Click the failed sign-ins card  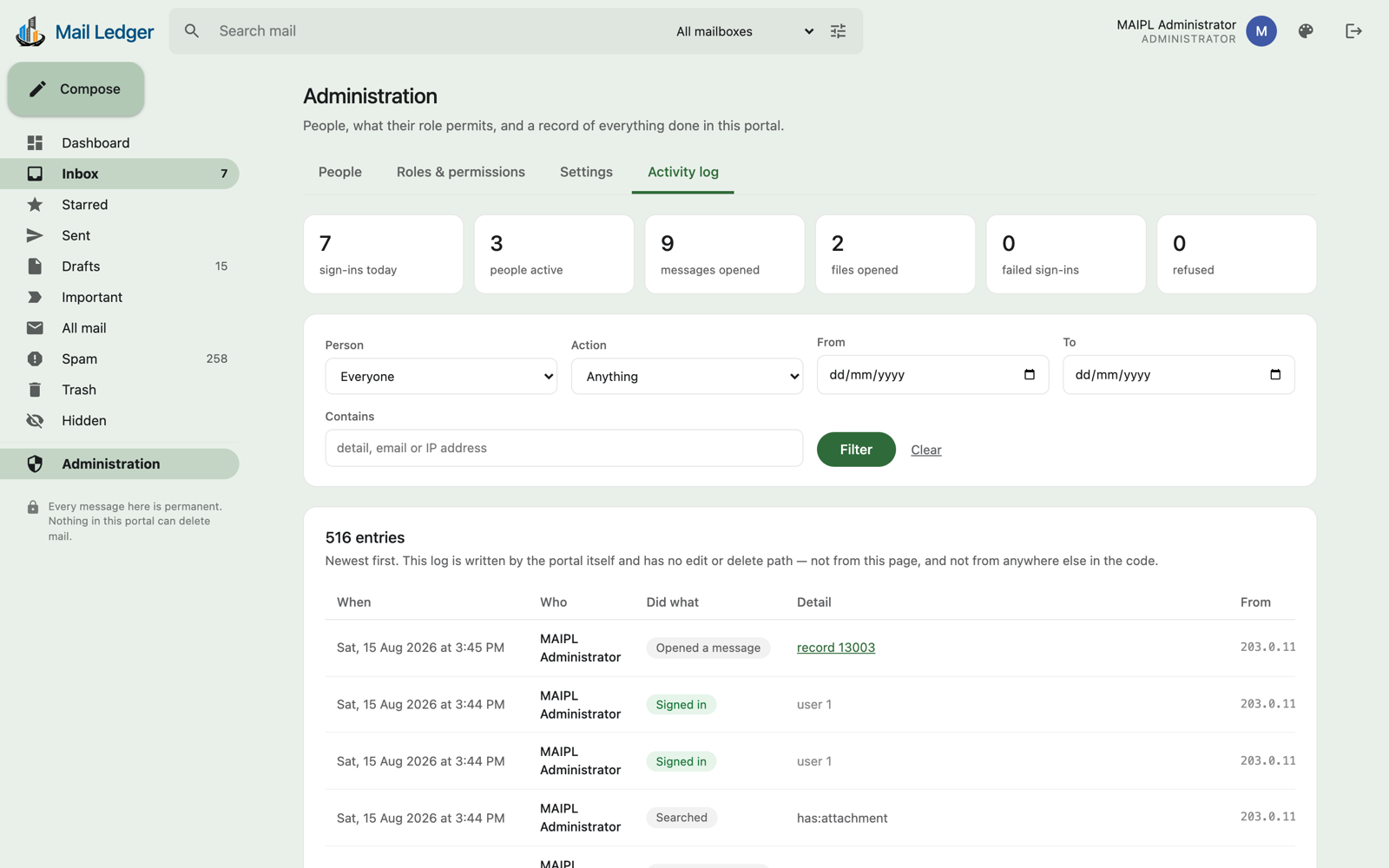[x=1066, y=254]
